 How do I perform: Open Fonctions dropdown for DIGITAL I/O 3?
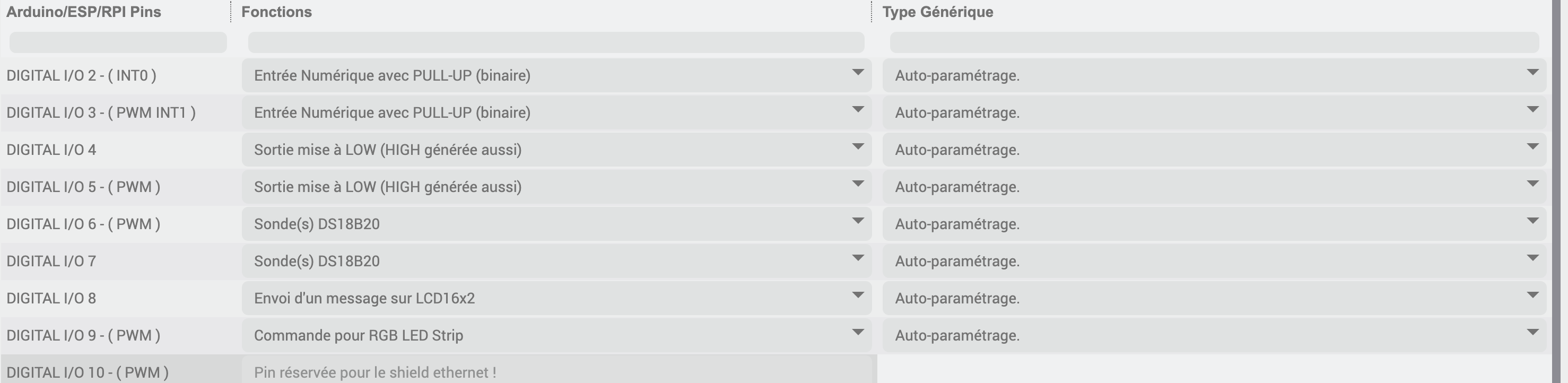556,112
